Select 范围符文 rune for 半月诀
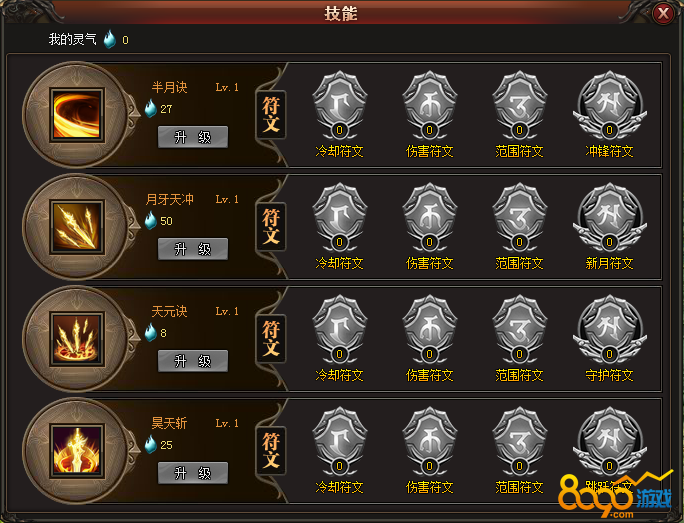 520,106
